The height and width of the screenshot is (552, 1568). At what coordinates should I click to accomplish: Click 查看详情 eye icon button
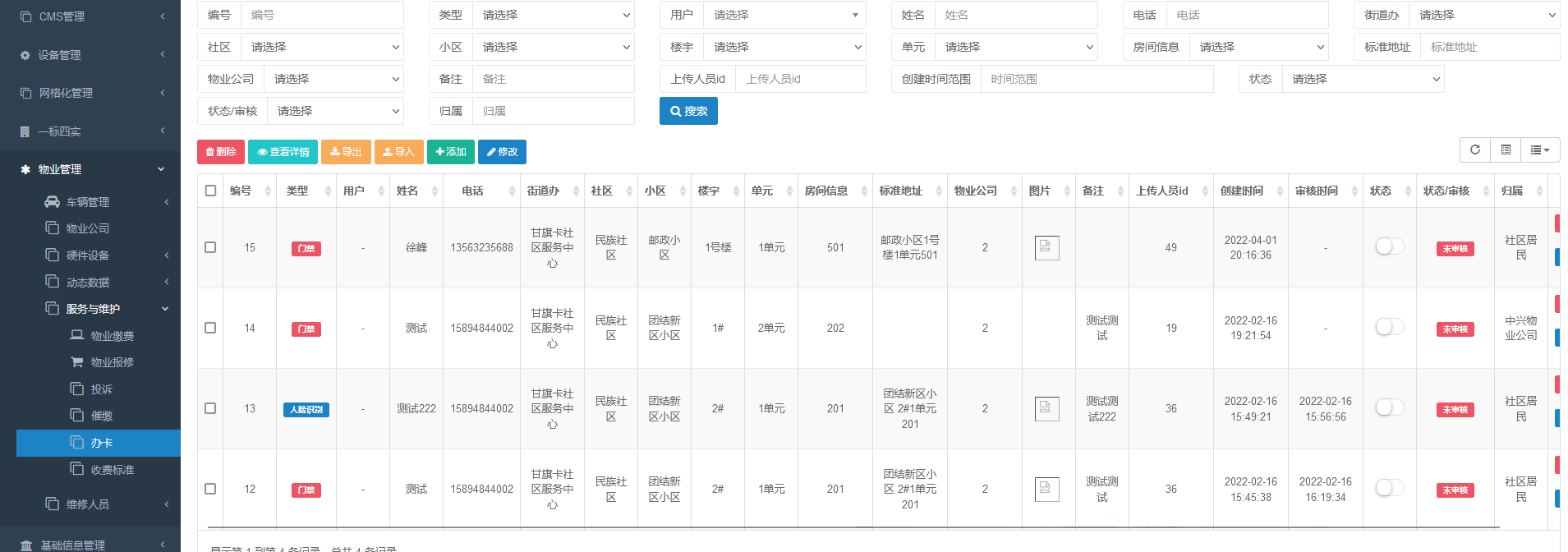coord(283,152)
